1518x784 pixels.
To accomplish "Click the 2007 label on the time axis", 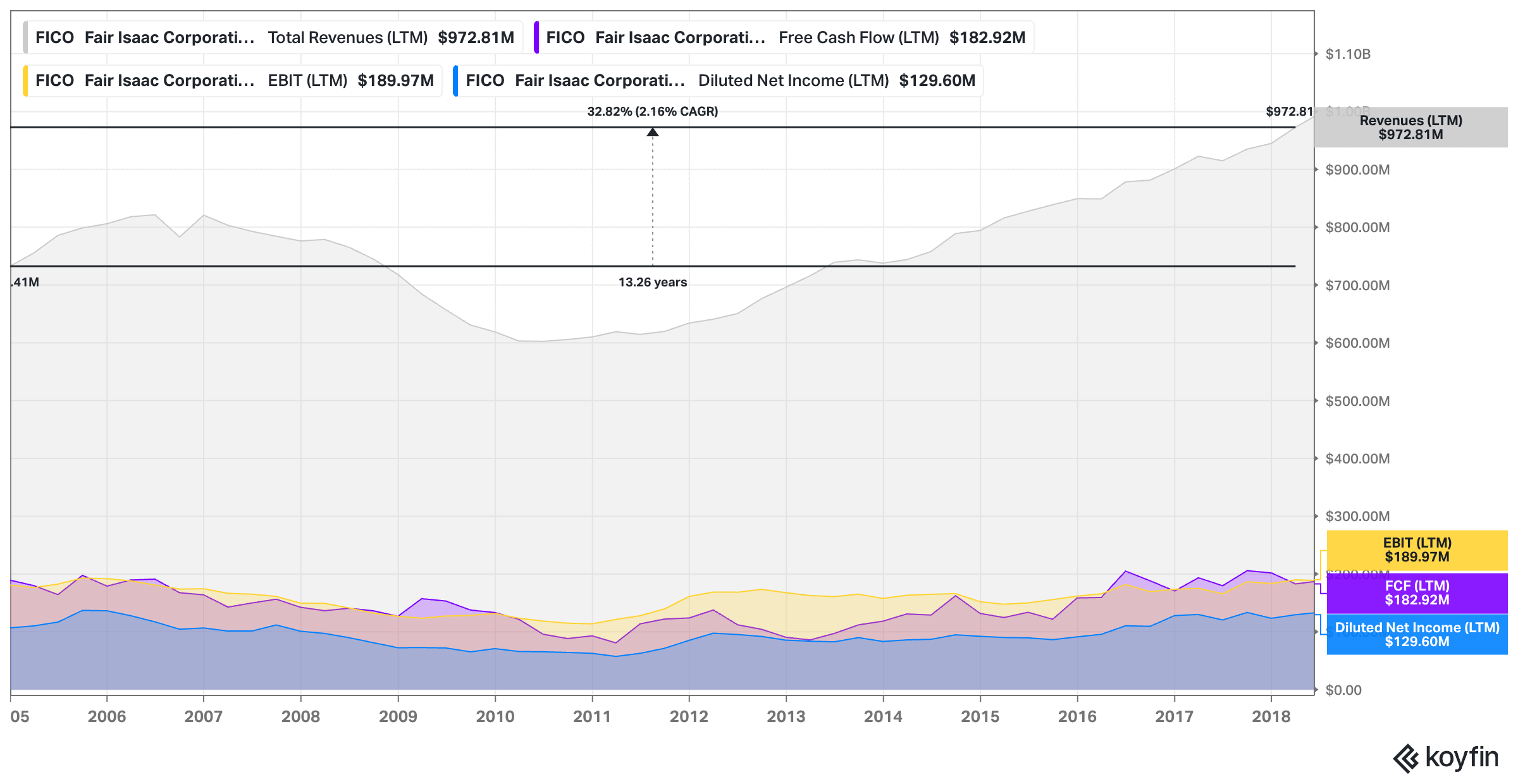I will point(204,716).
